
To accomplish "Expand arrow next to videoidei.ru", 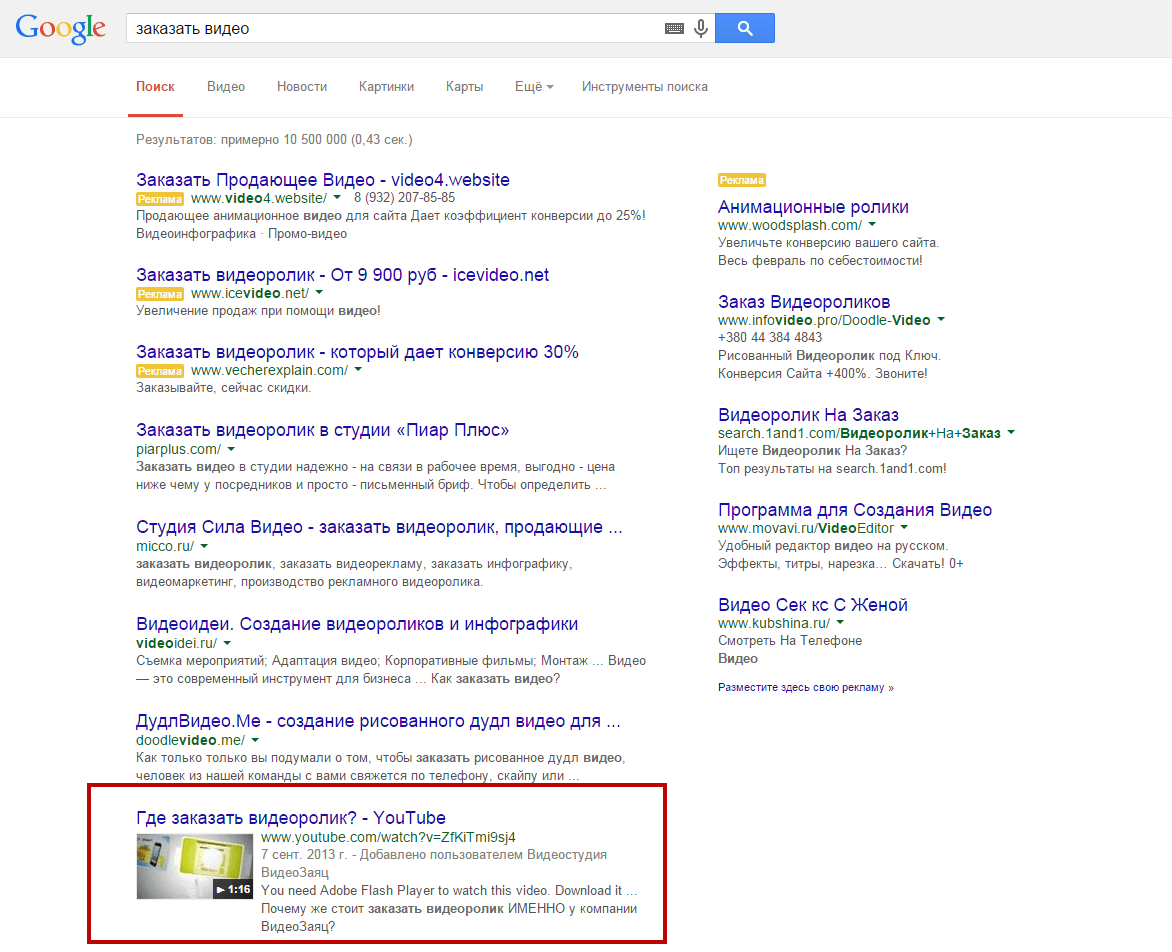I will [227, 643].
